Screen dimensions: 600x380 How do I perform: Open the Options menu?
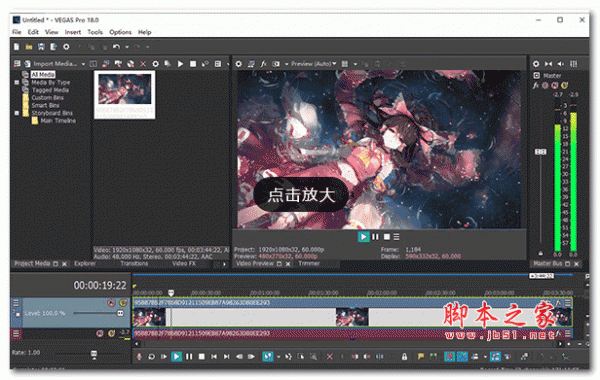120,32
